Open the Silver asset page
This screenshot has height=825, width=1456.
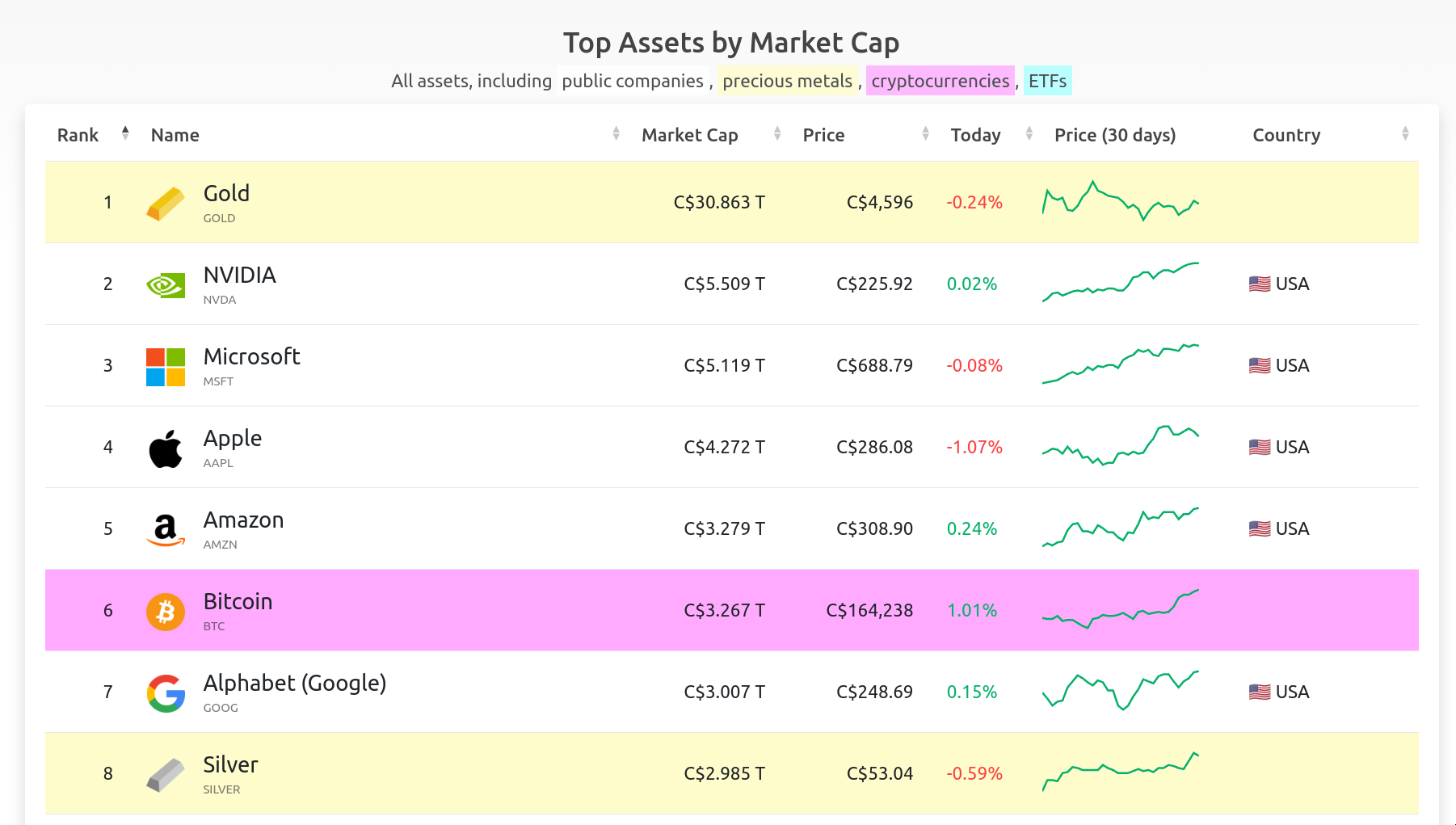[x=231, y=765]
